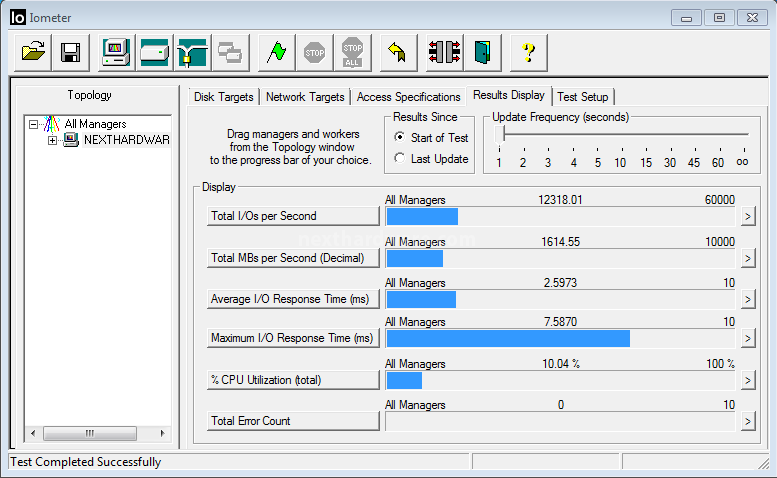Click Topology scrollbar right arrow
Viewport: 777px width, 478px height.
tap(162, 433)
